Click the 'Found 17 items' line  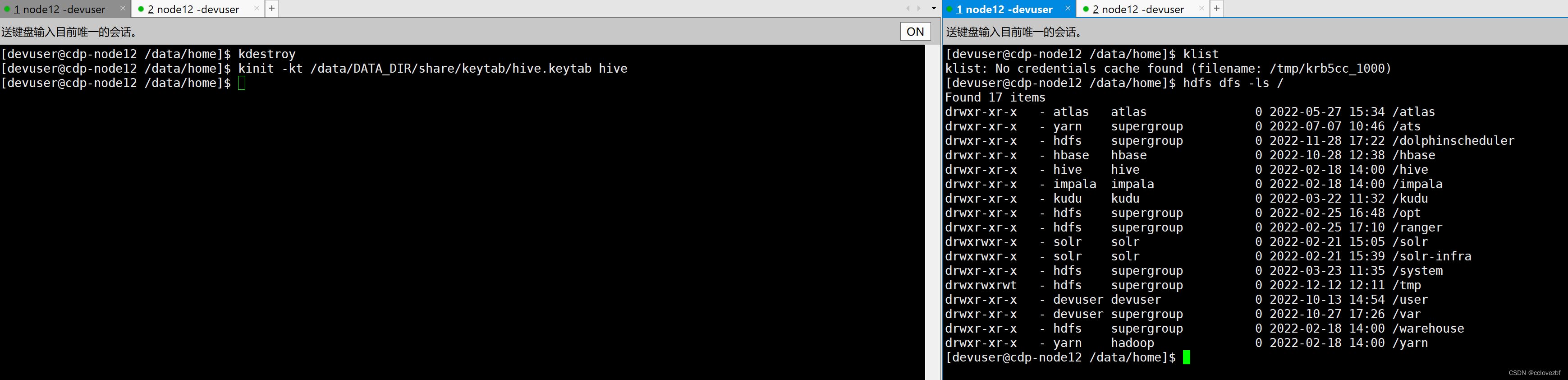pos(995,97)
